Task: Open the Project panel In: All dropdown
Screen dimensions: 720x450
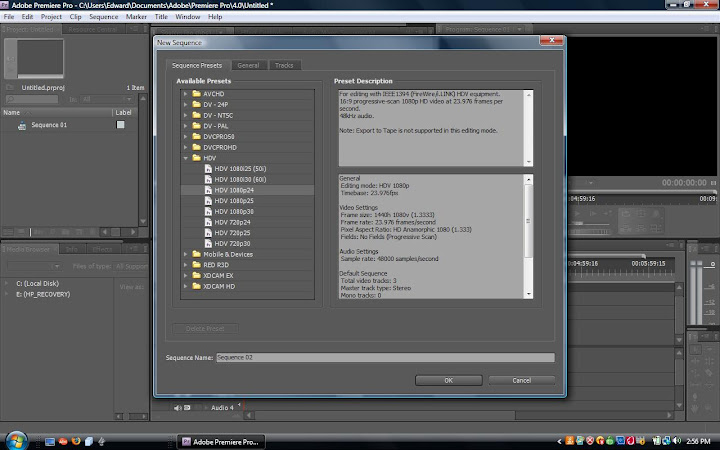Action: pos(107,99)
